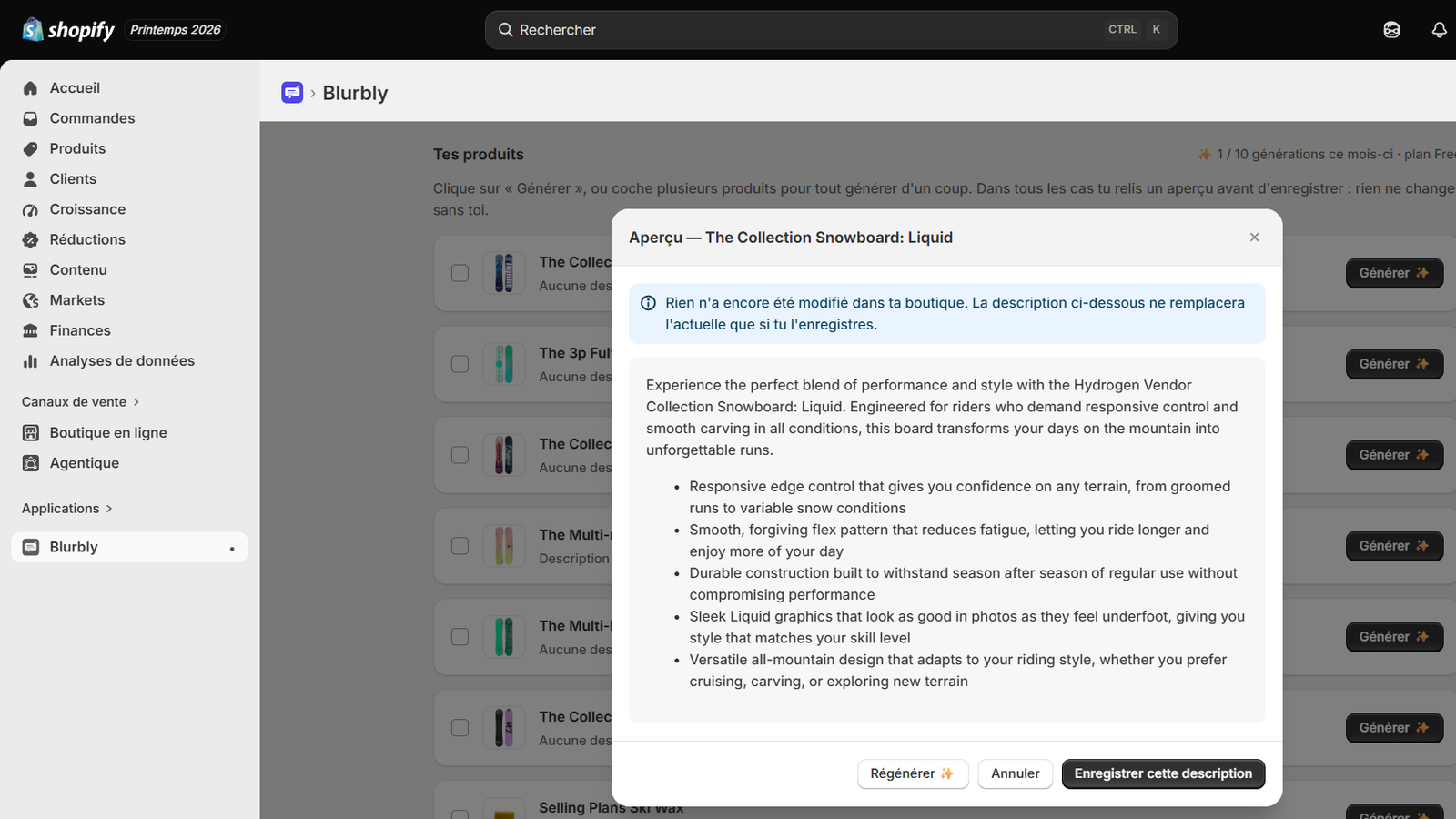Click the paragraph starting 'Experience the perfect blend'
This screenshot has width=1456, height=819.
click(x=942, y=418)
